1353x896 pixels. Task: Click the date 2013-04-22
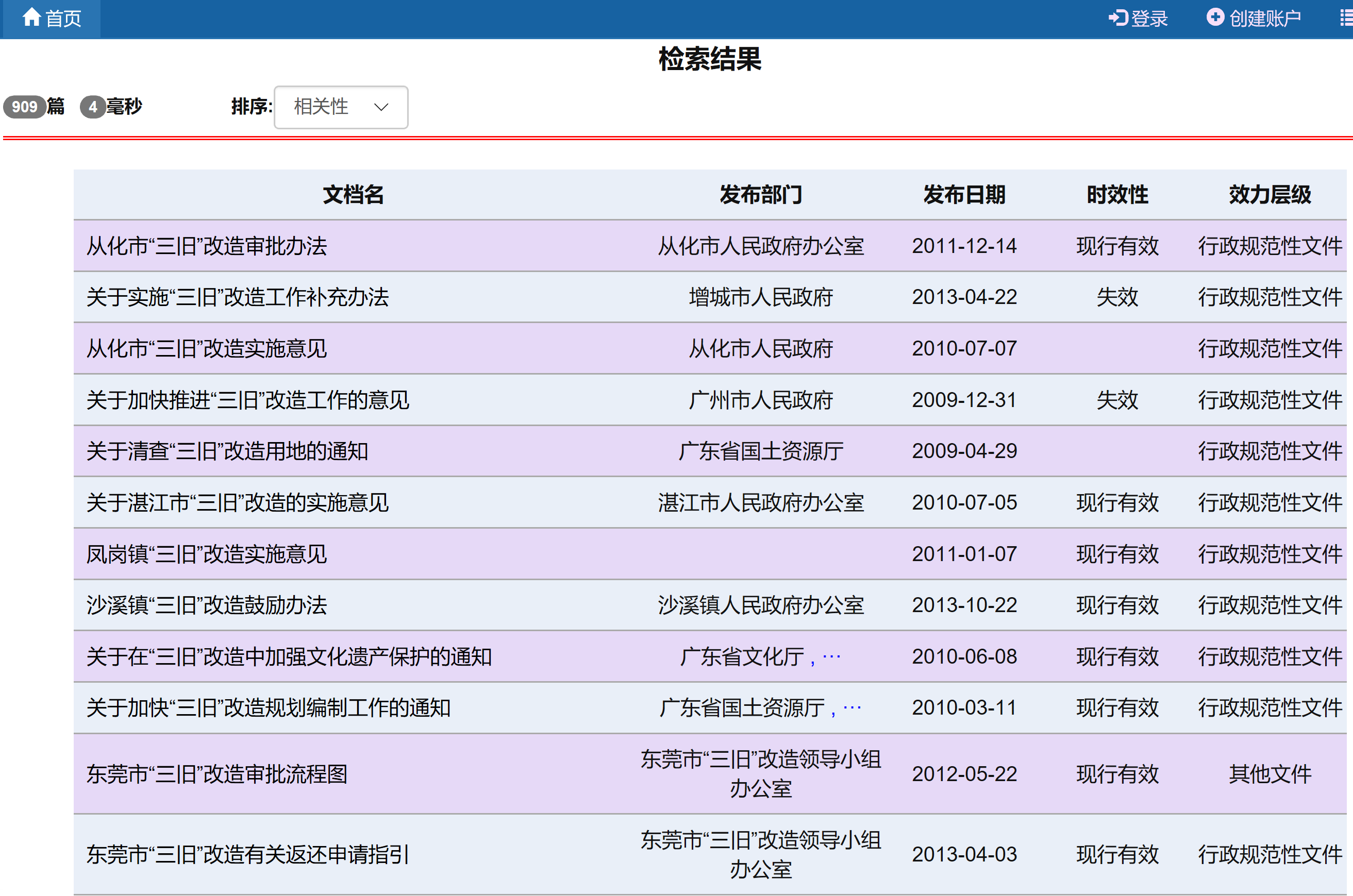964,297
